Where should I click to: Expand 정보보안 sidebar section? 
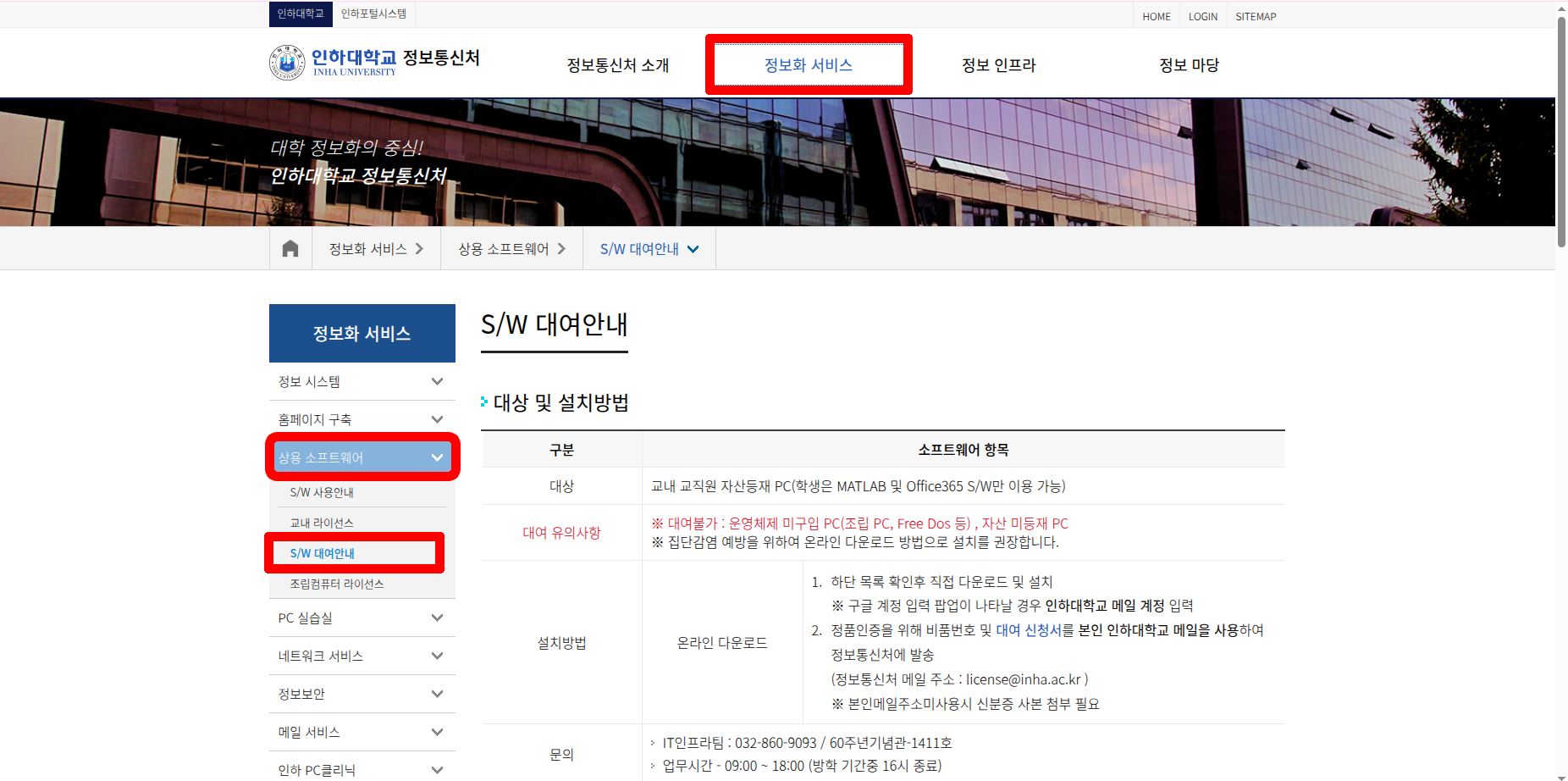click(x=362, y=694)
